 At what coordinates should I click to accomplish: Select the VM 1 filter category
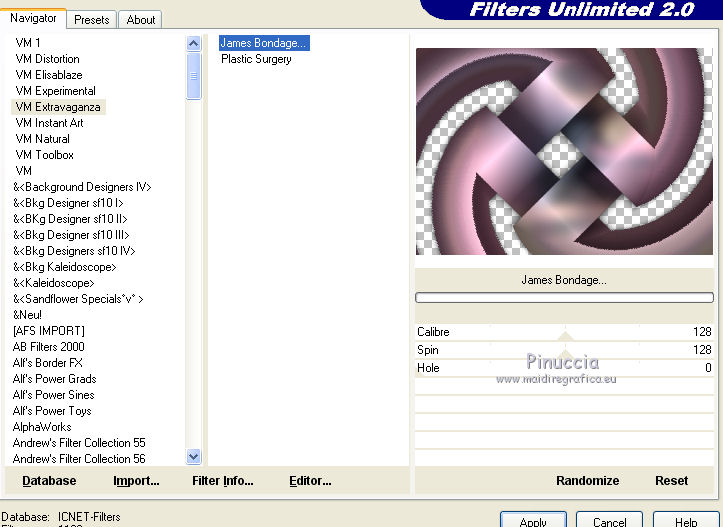pos(28,43)
